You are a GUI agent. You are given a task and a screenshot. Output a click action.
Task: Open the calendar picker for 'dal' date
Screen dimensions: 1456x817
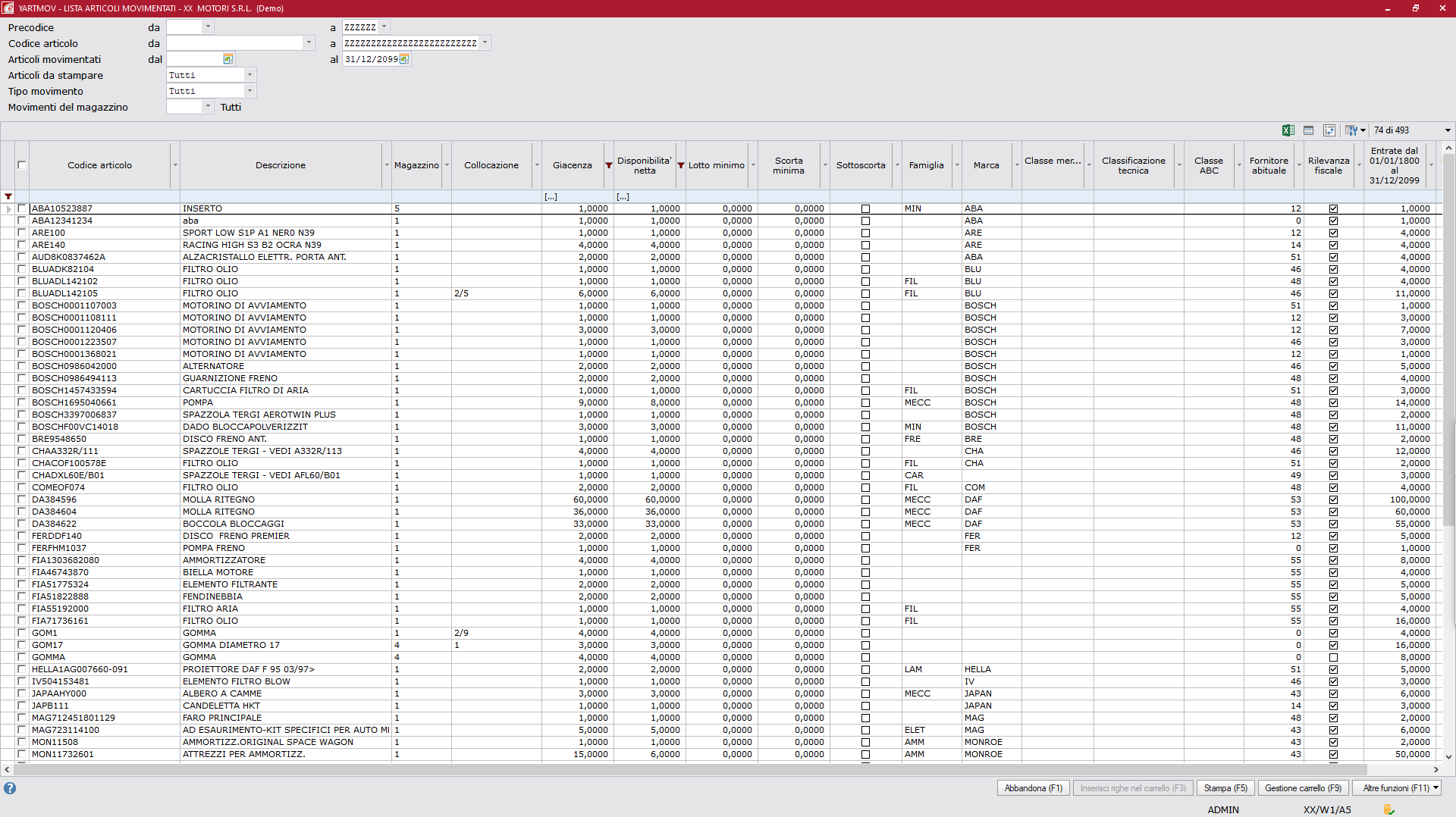click(x=228, y=59)
